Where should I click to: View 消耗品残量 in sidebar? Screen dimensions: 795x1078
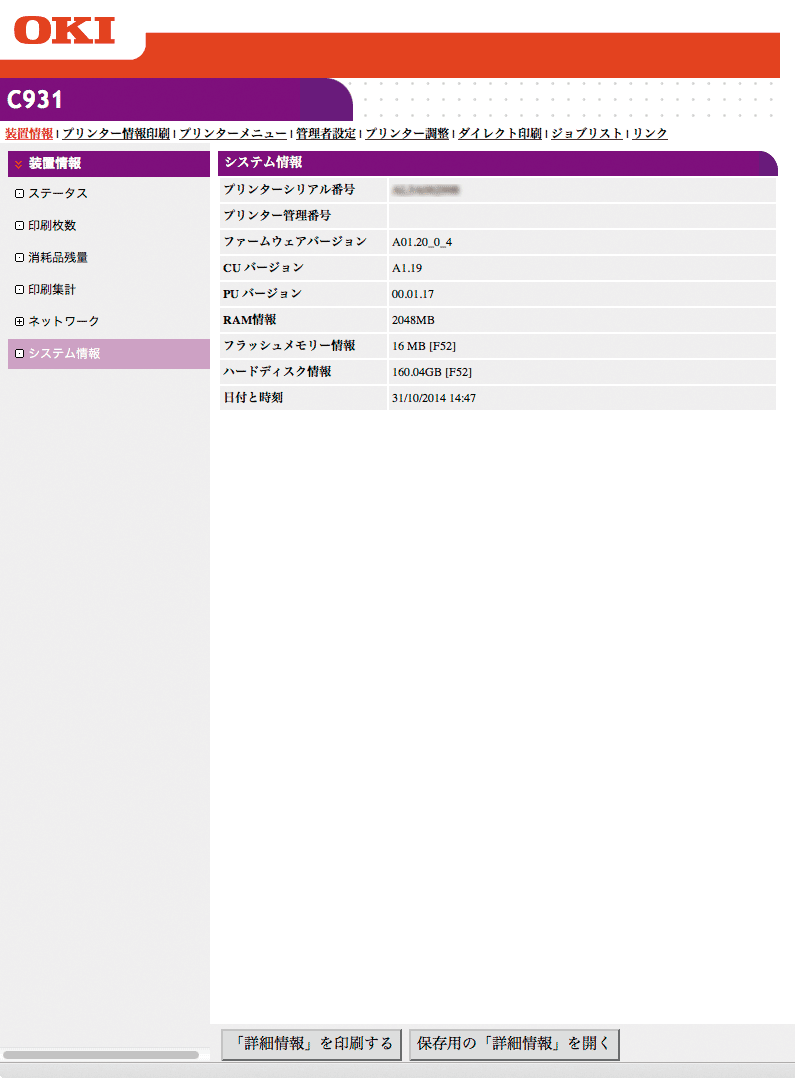tap(58, 257)
